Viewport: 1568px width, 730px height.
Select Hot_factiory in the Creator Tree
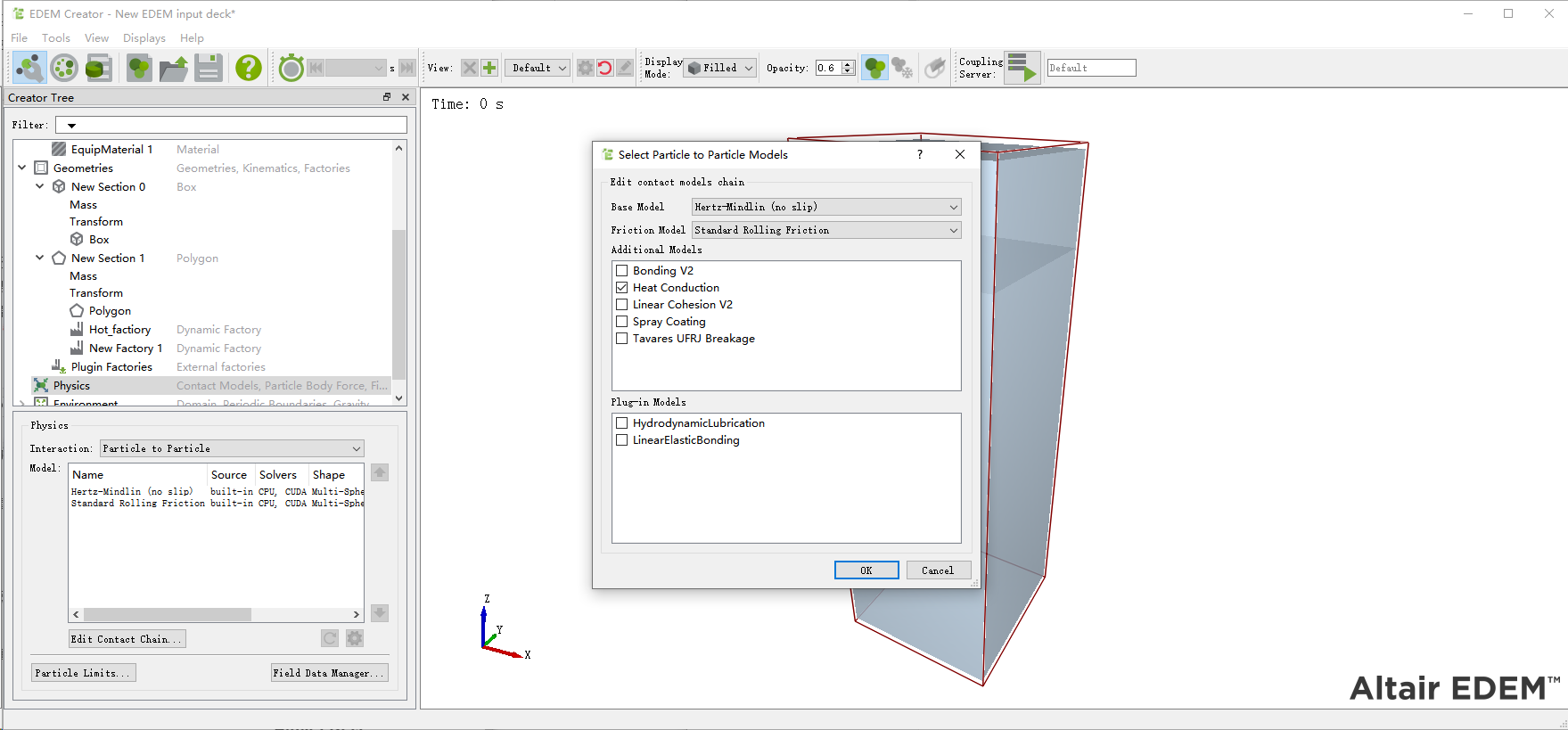tap(119, 330)
